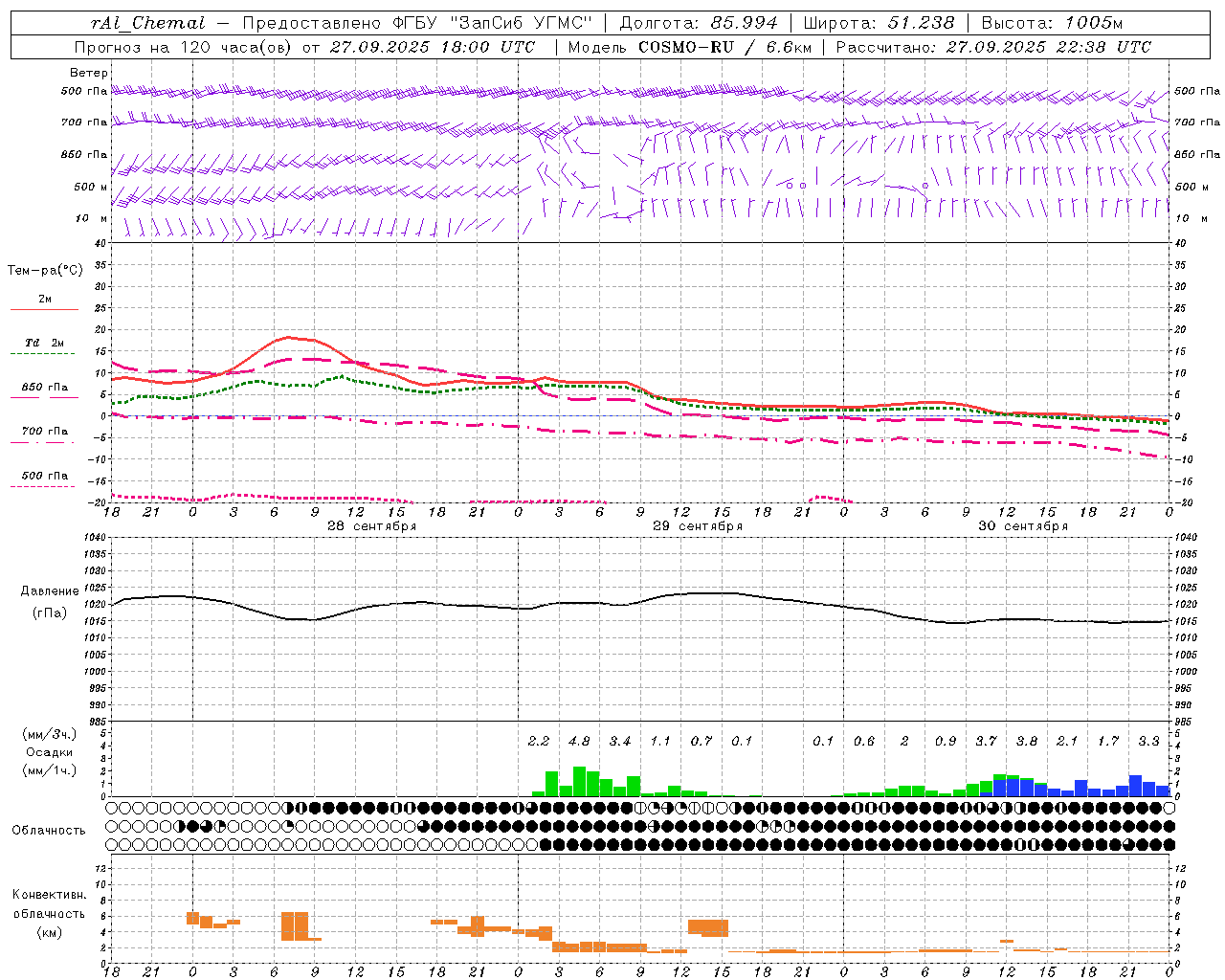Image resolution: width=1225 pixels, height=980 pixels.
Task: Click the 3-hour precipitation value 3.7
Action: tap(987, 741)
